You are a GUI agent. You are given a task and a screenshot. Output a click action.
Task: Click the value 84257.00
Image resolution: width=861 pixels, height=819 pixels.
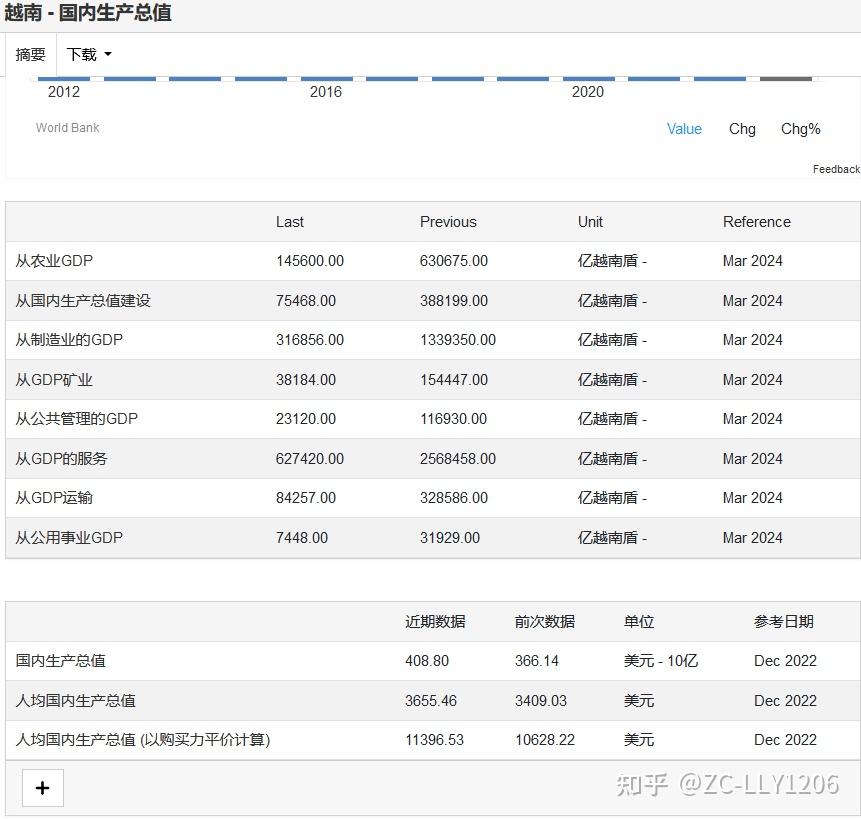[306, 498]
